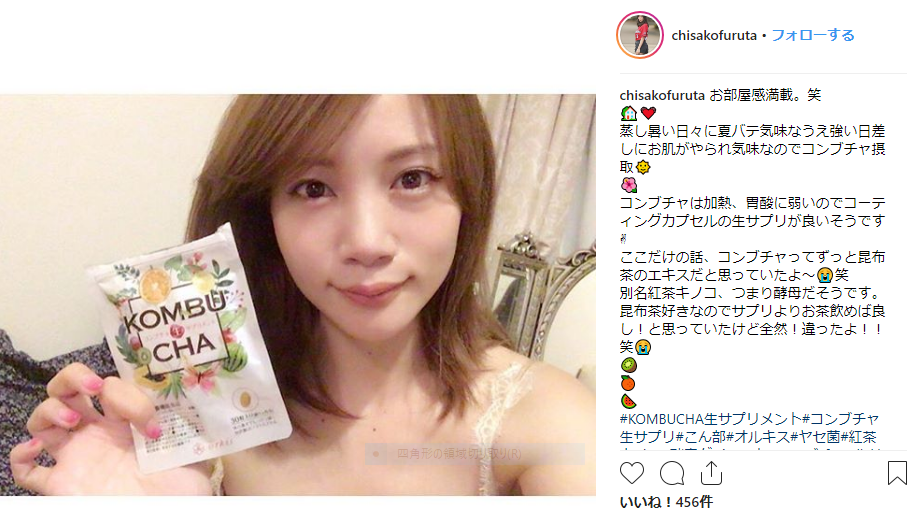Open comments via the speech bubble icon

pyautogui.click(x=672, y=473)
